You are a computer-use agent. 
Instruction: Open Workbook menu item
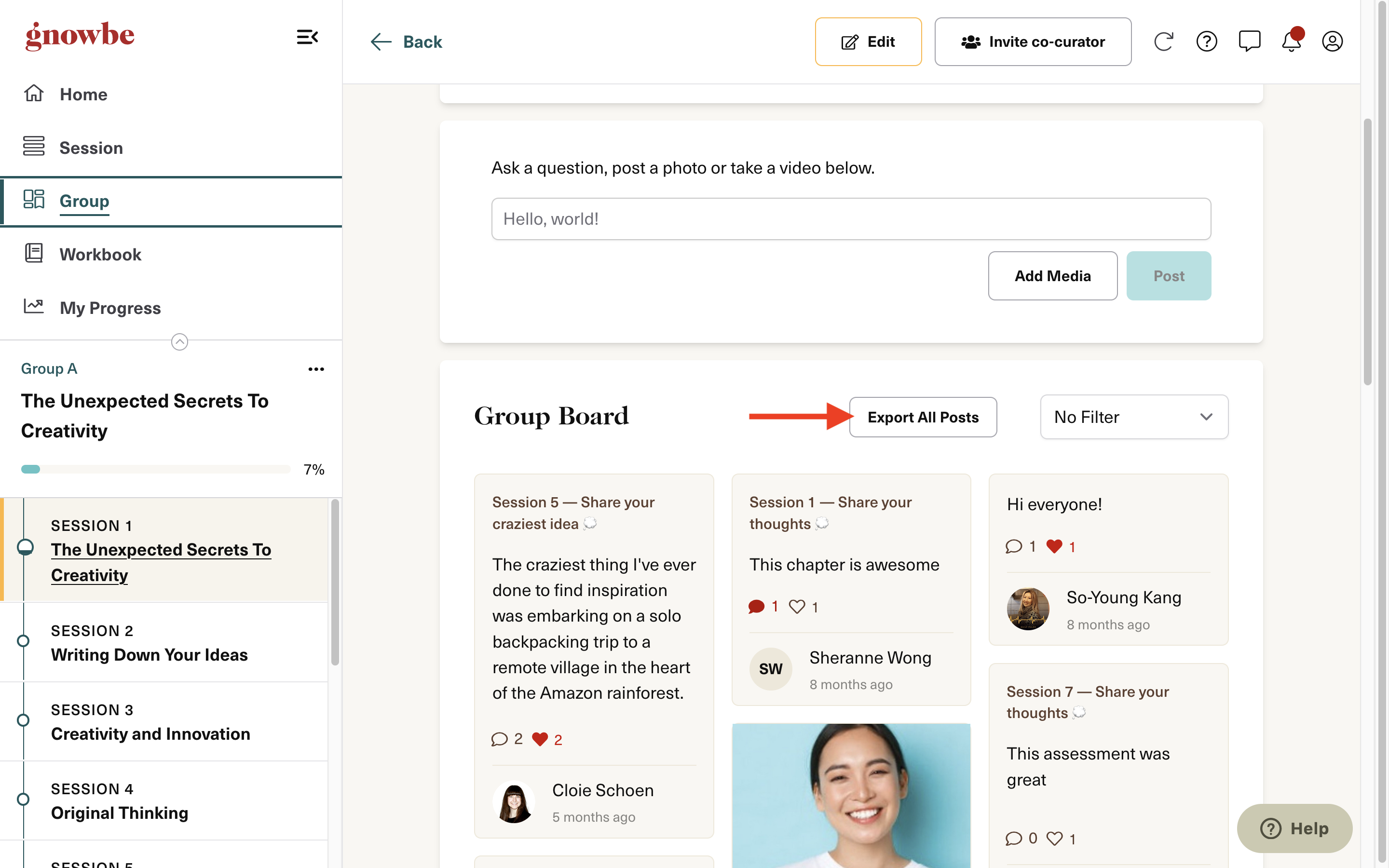(171, 254)
